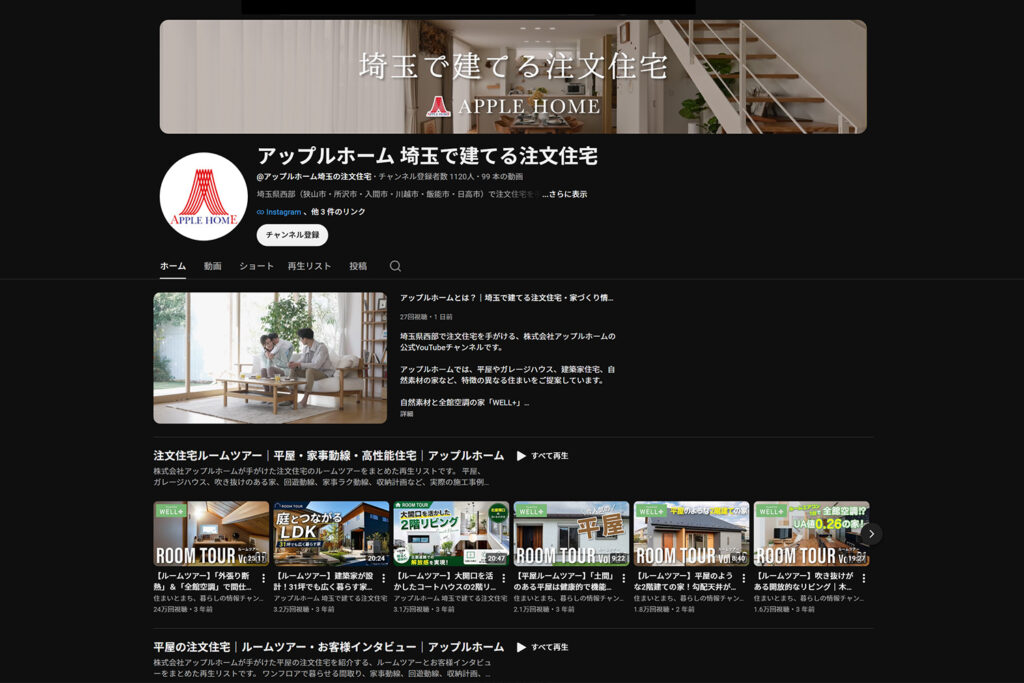Open the 2階リビング thumbnail
Viewport: 1024px width, 683px height.
(451, 533)
